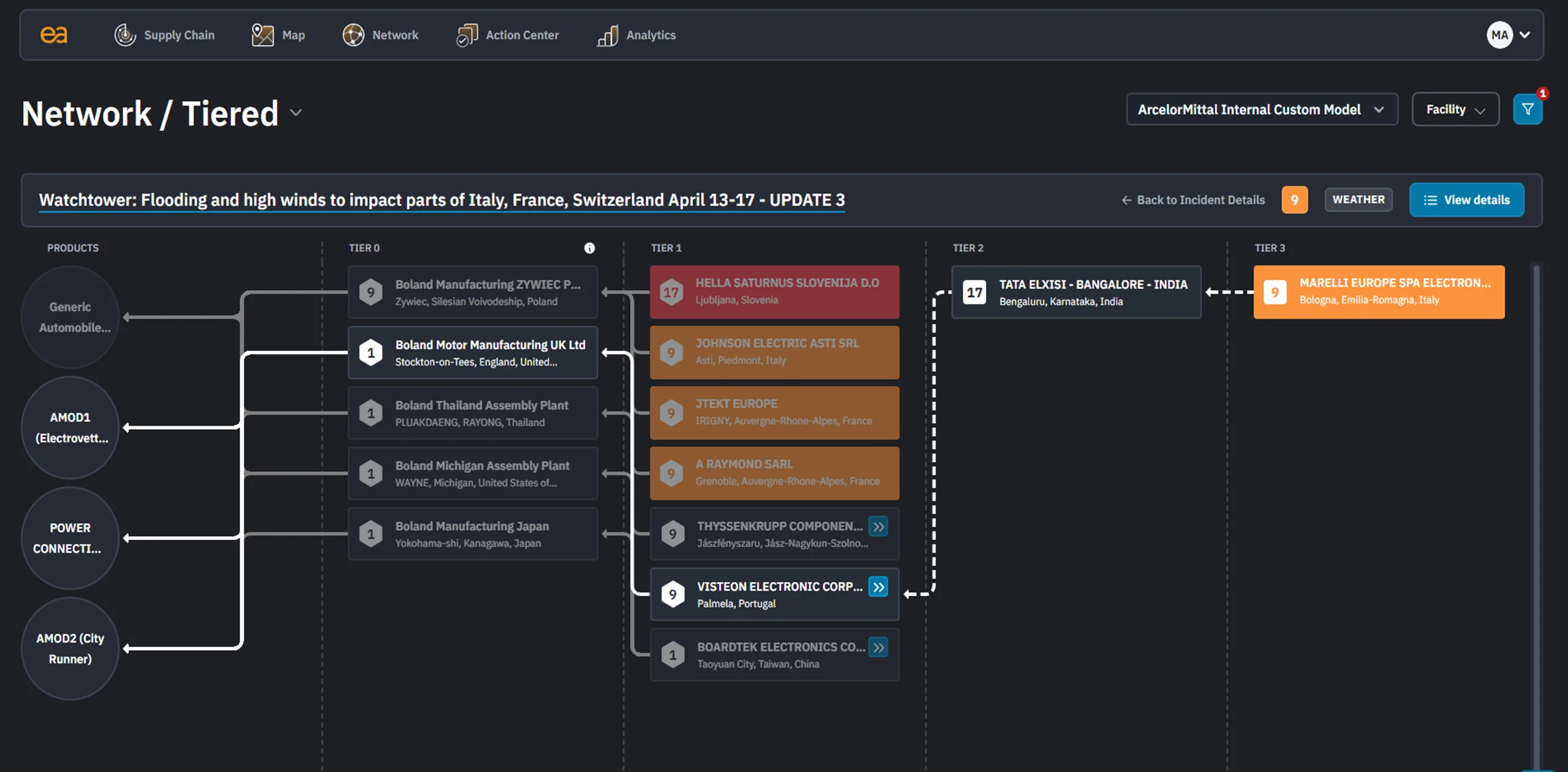Select THYSSENKRUPP COMPONEN... supplier card
This screenshot has width=1568, height=772.
pyautogui.click(x=775, y=534)
